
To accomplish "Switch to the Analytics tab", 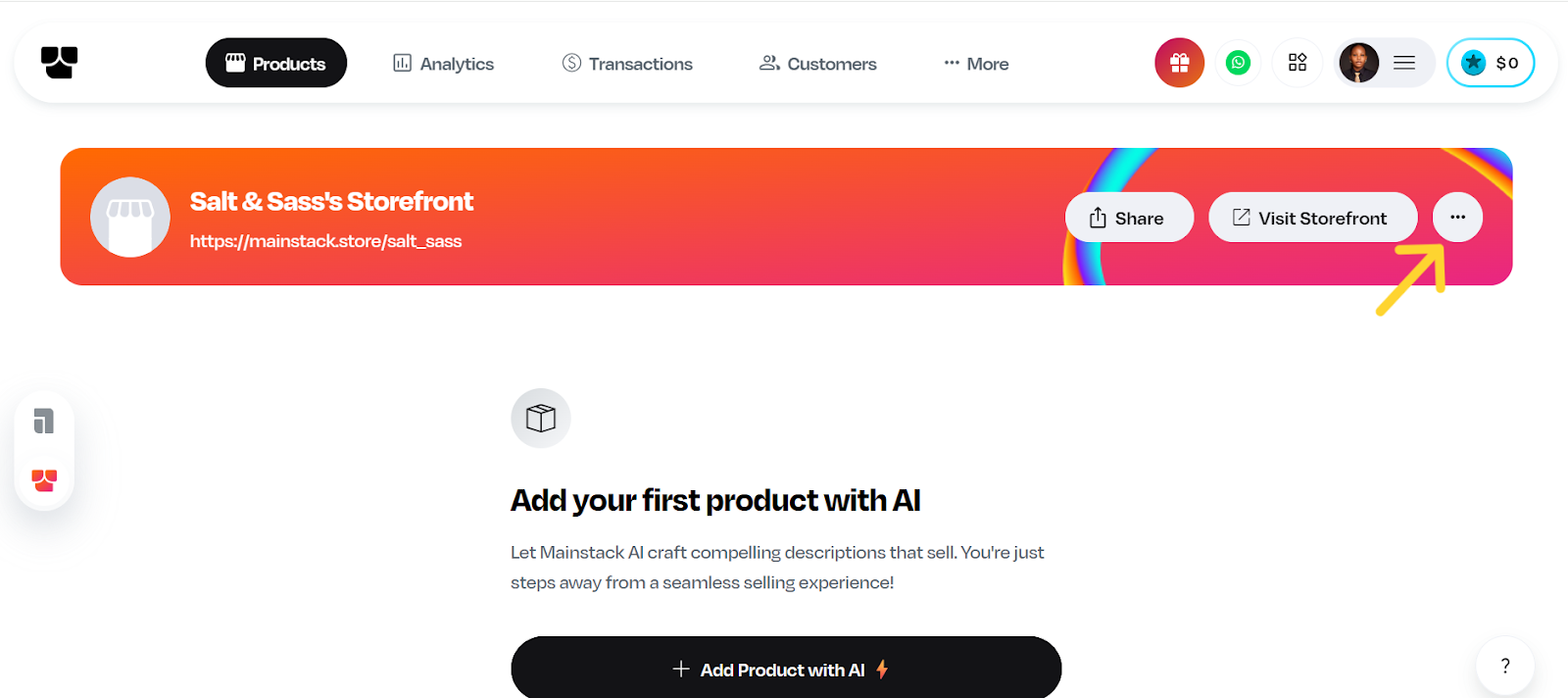I will coord(442,63).
